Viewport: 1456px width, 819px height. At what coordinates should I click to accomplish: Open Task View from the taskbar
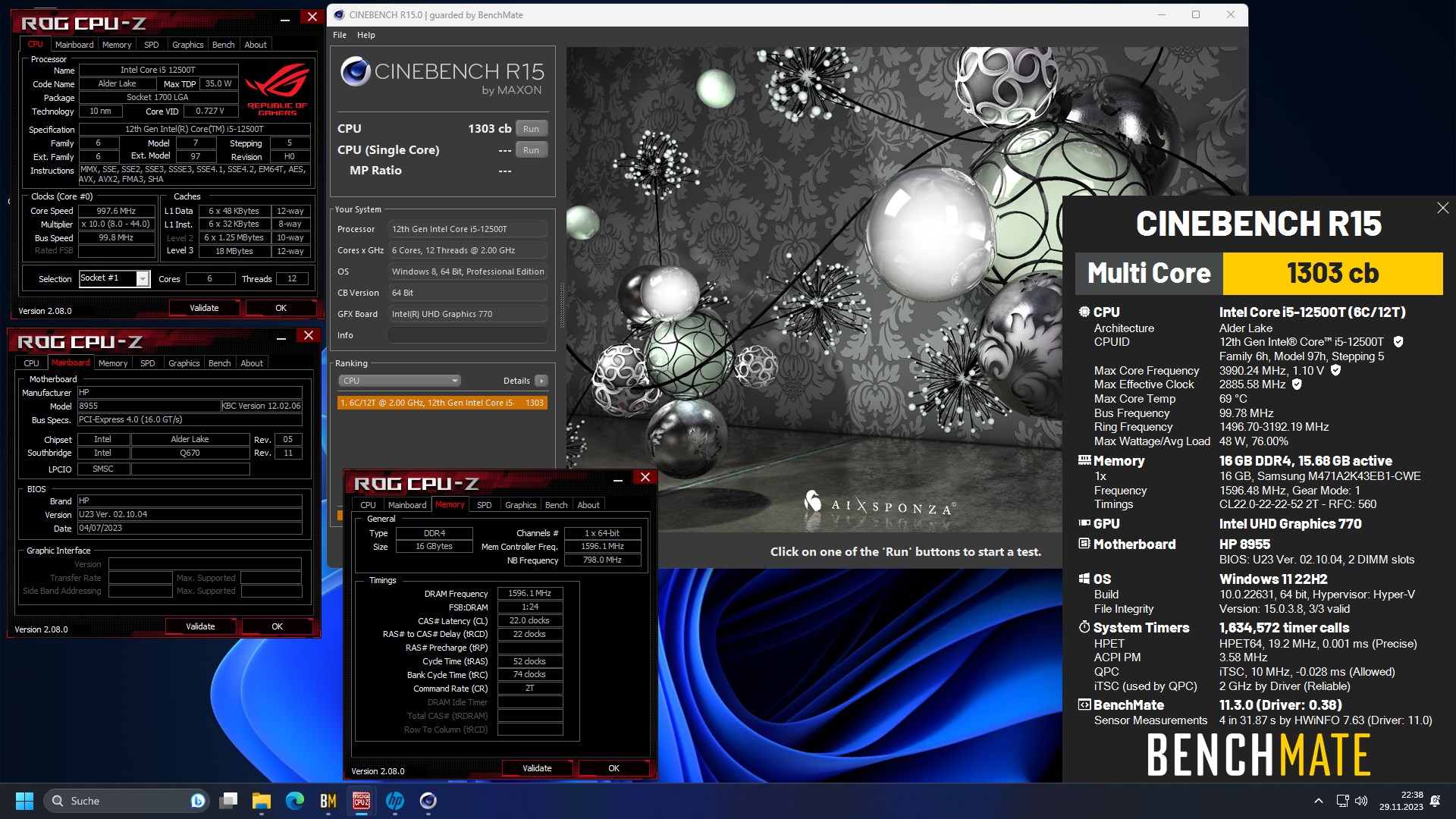pos(228,801)
